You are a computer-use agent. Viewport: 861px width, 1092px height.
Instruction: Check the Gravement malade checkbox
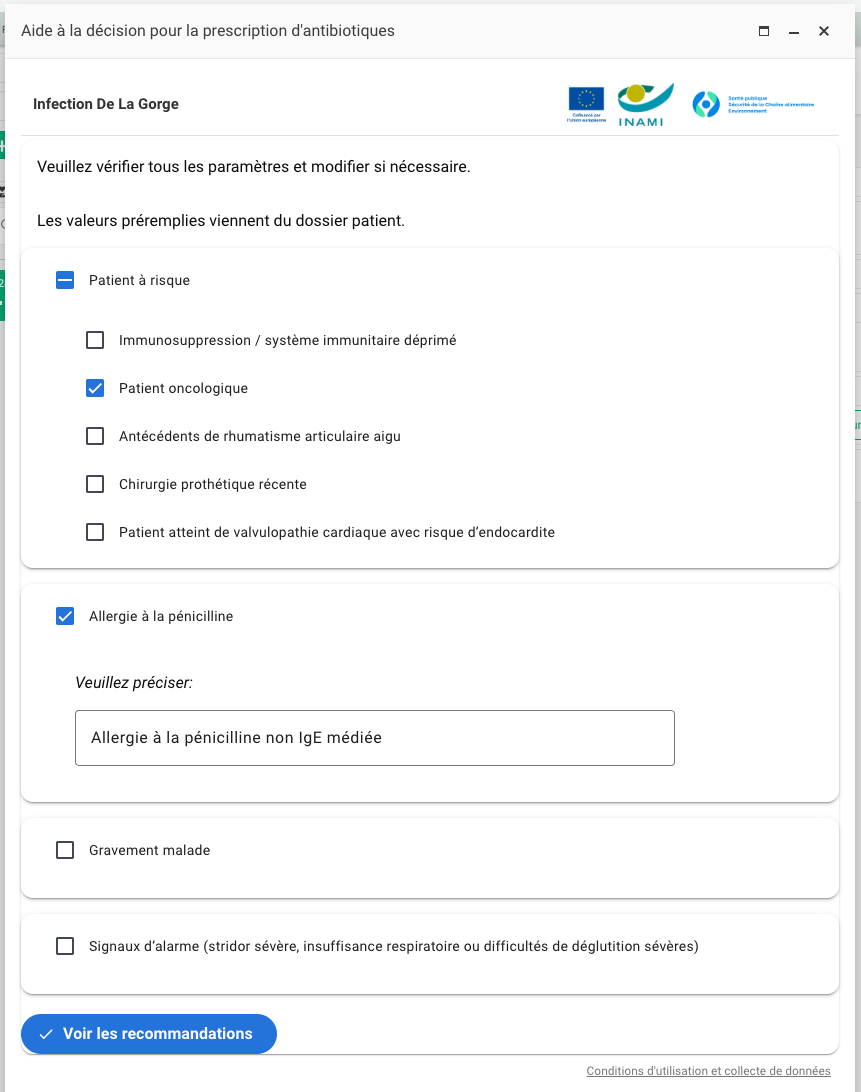click(x=65, y=850)
